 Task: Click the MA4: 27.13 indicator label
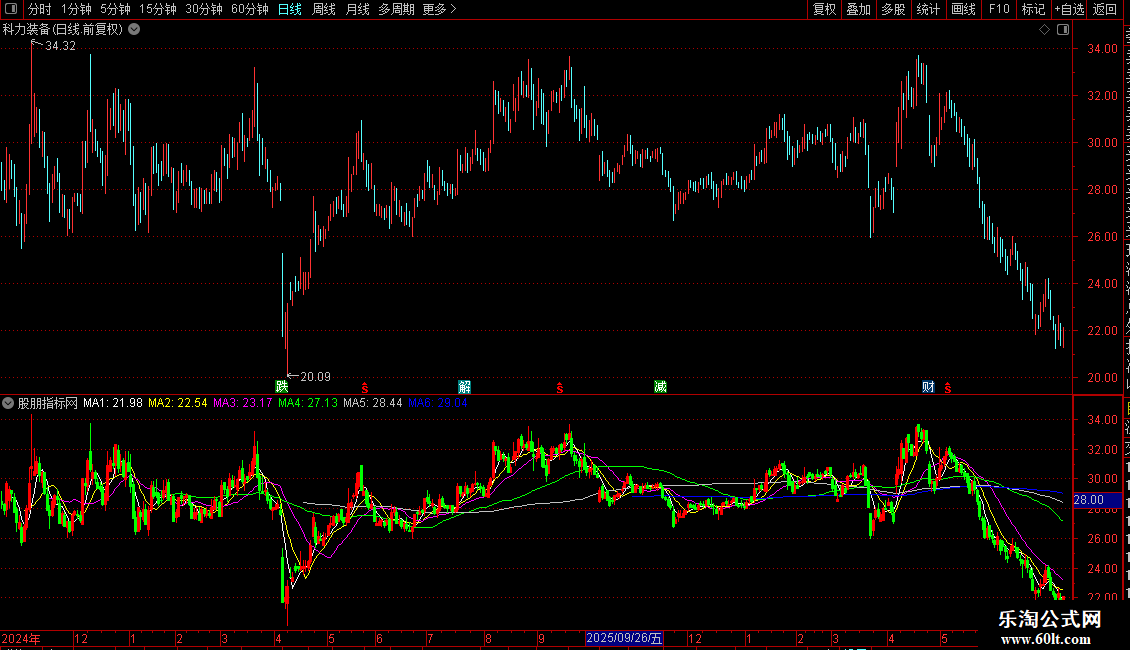(308, 403)
